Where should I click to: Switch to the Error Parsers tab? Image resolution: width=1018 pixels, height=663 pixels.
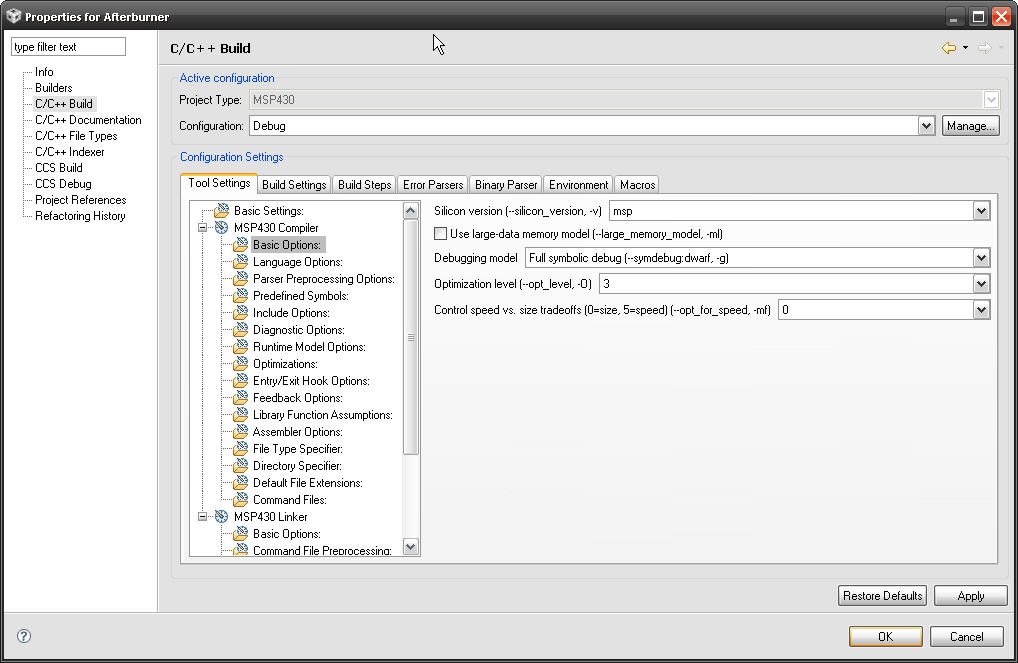433,184
